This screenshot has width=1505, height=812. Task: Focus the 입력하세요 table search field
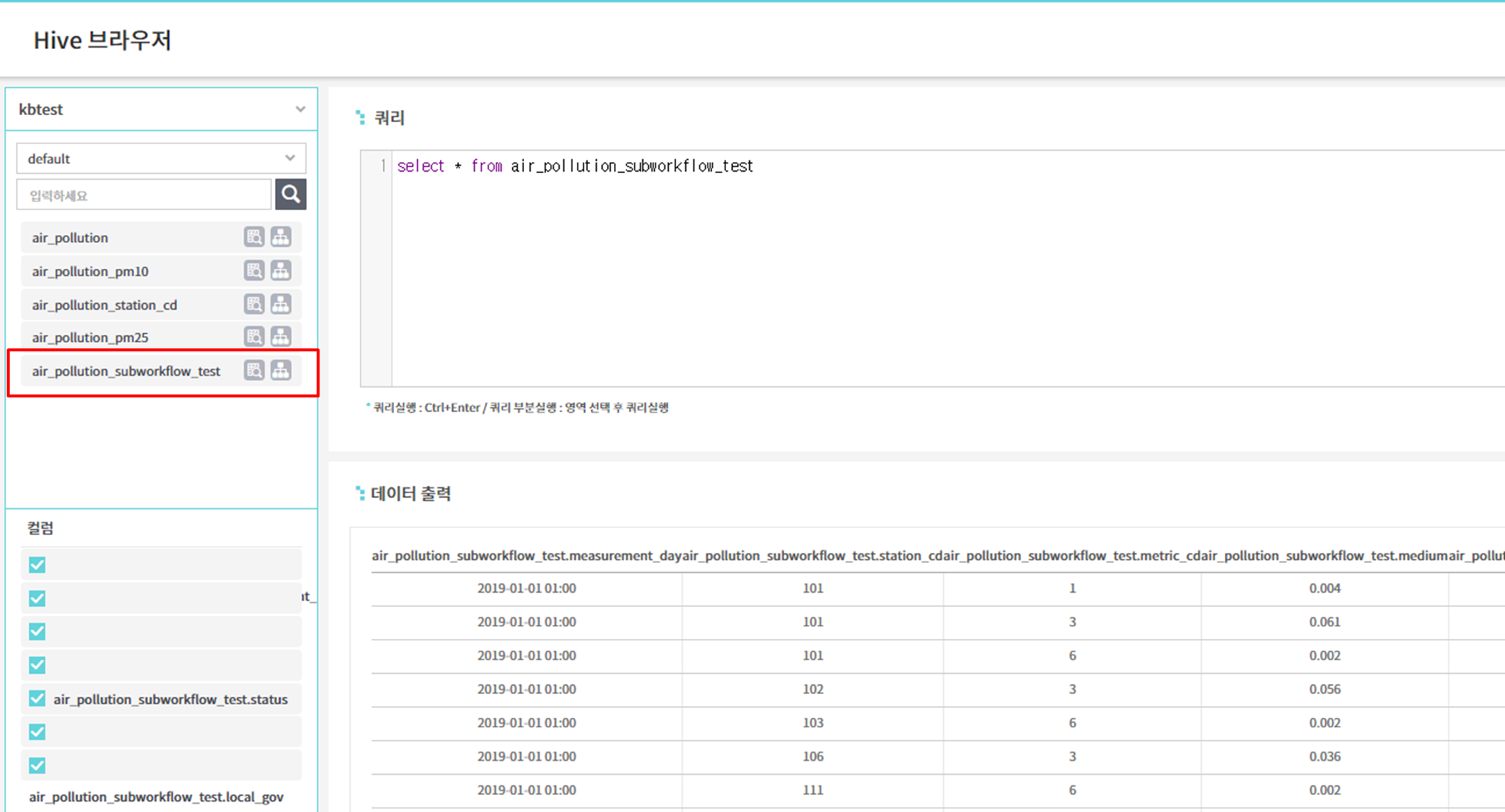144,195
